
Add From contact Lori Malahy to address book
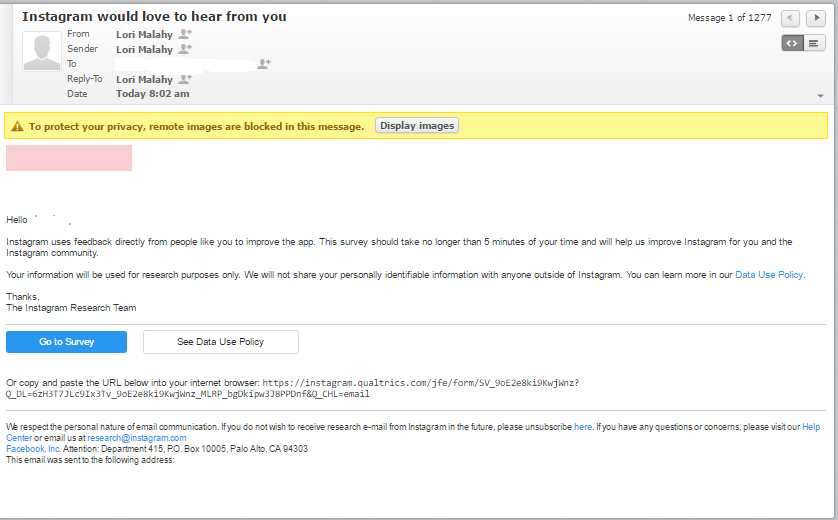click(x=184, y=34)
